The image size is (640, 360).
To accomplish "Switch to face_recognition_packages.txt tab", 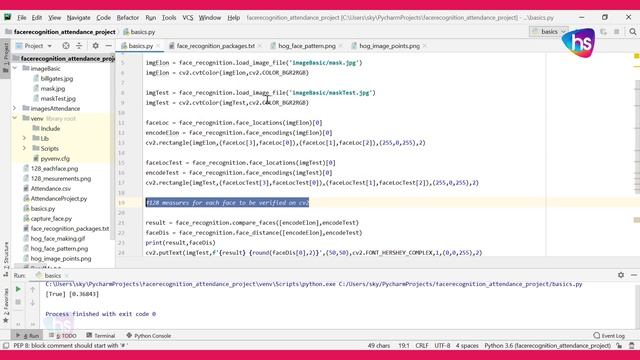I will click(x=215, y=46).
